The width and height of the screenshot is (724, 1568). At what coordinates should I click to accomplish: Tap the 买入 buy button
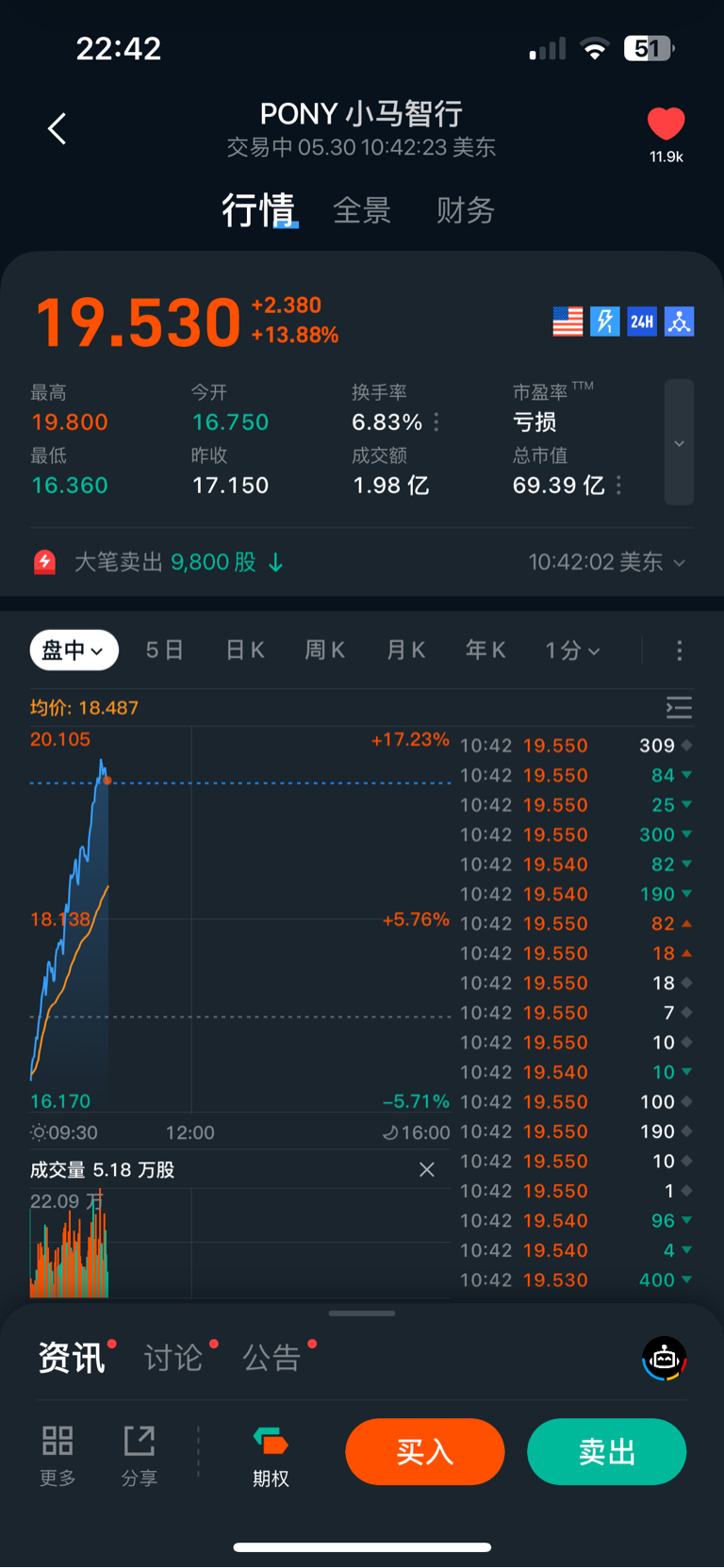(425, 1452)
